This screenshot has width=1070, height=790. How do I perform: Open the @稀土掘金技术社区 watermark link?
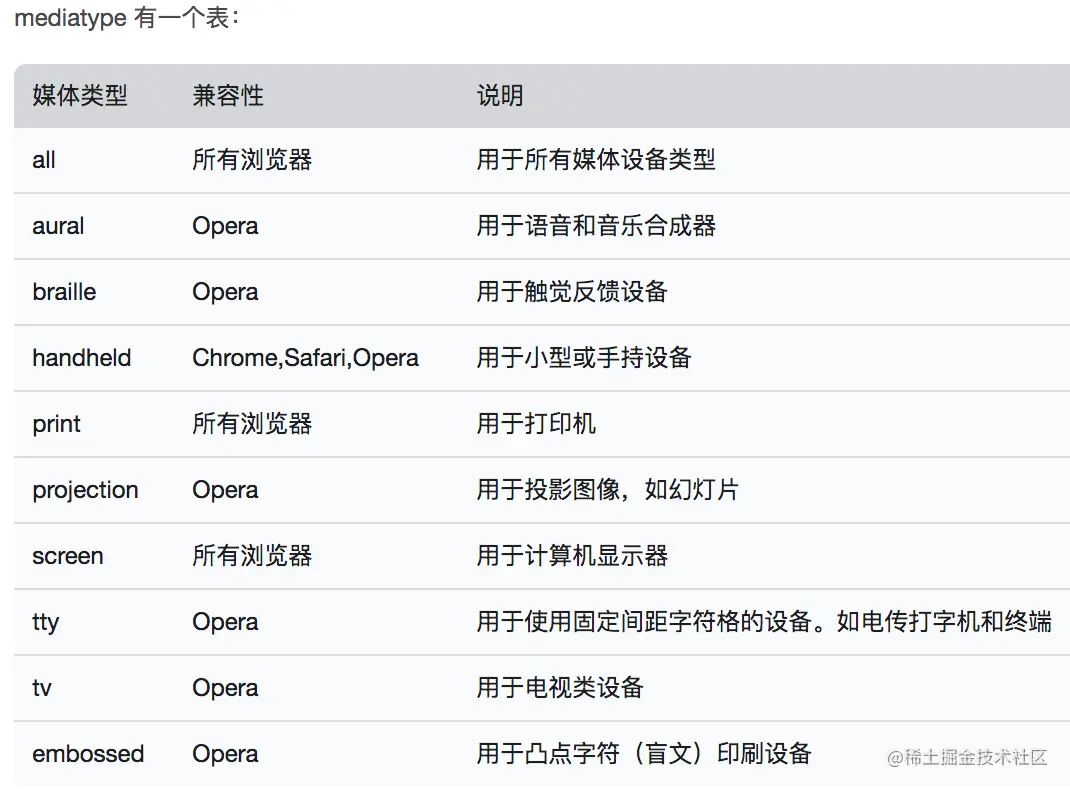point(967,758)
